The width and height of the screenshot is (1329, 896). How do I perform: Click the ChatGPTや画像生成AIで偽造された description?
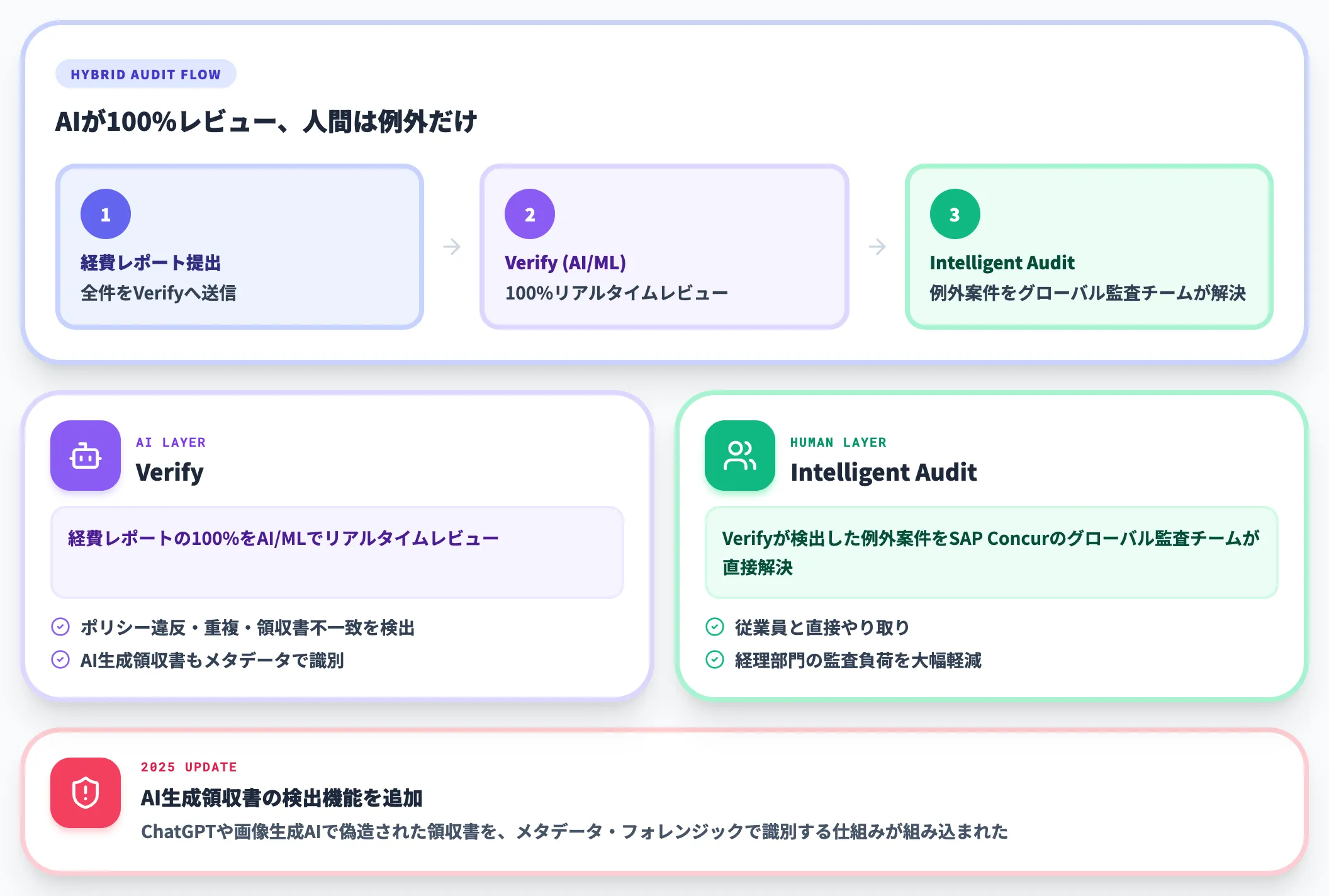click(575, 832)
